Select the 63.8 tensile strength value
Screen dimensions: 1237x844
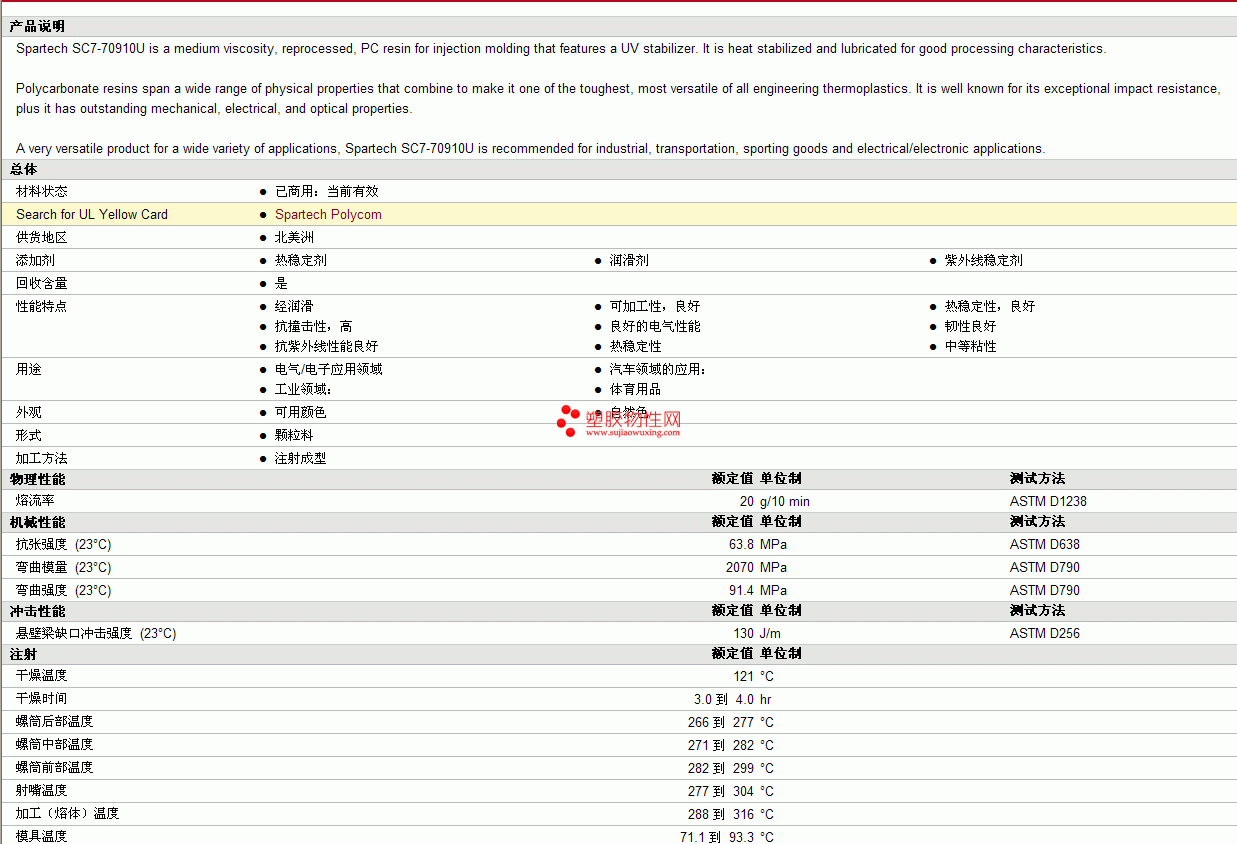coord(741,544)
